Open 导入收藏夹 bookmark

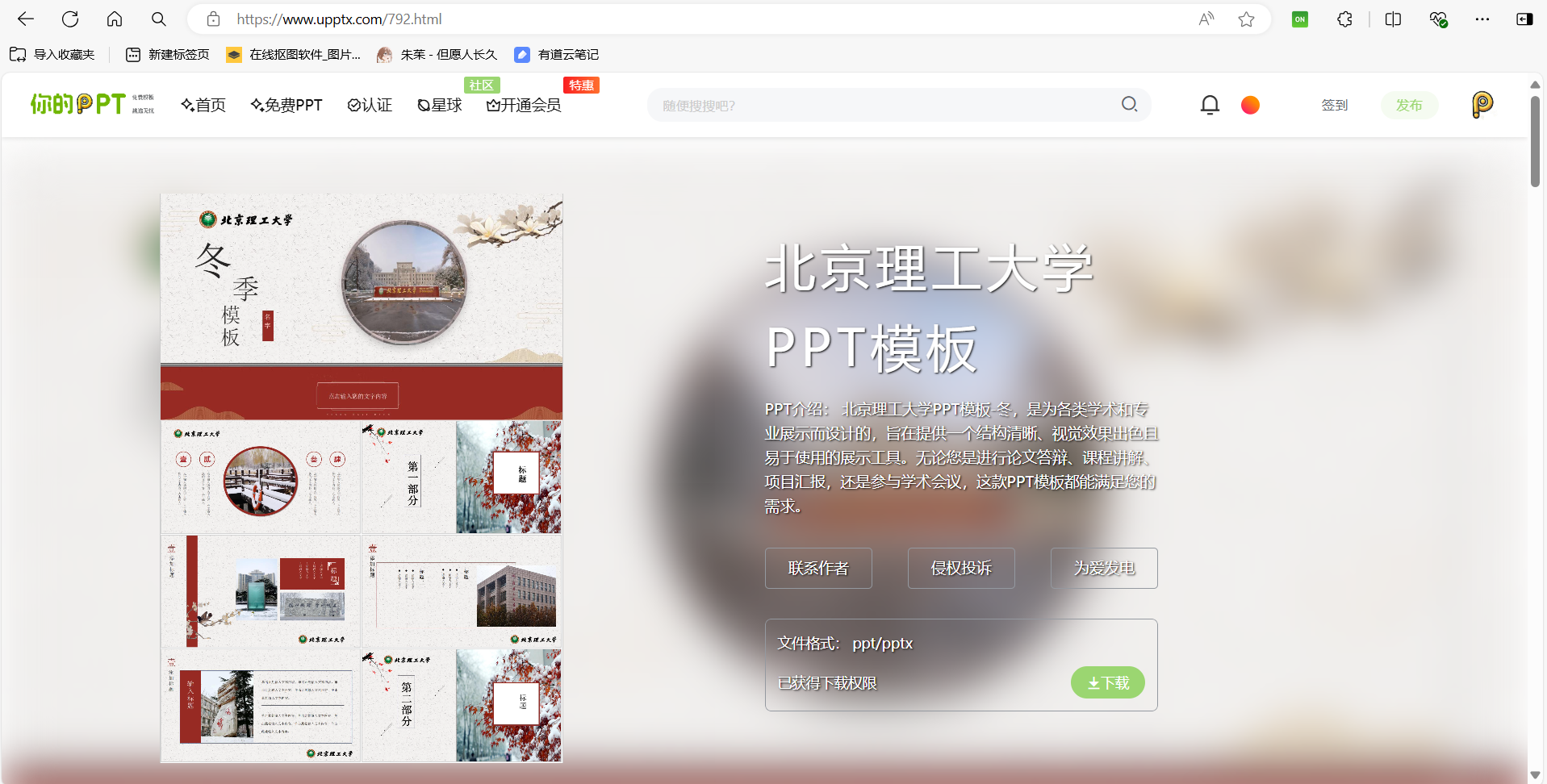[x=52, y=54]
